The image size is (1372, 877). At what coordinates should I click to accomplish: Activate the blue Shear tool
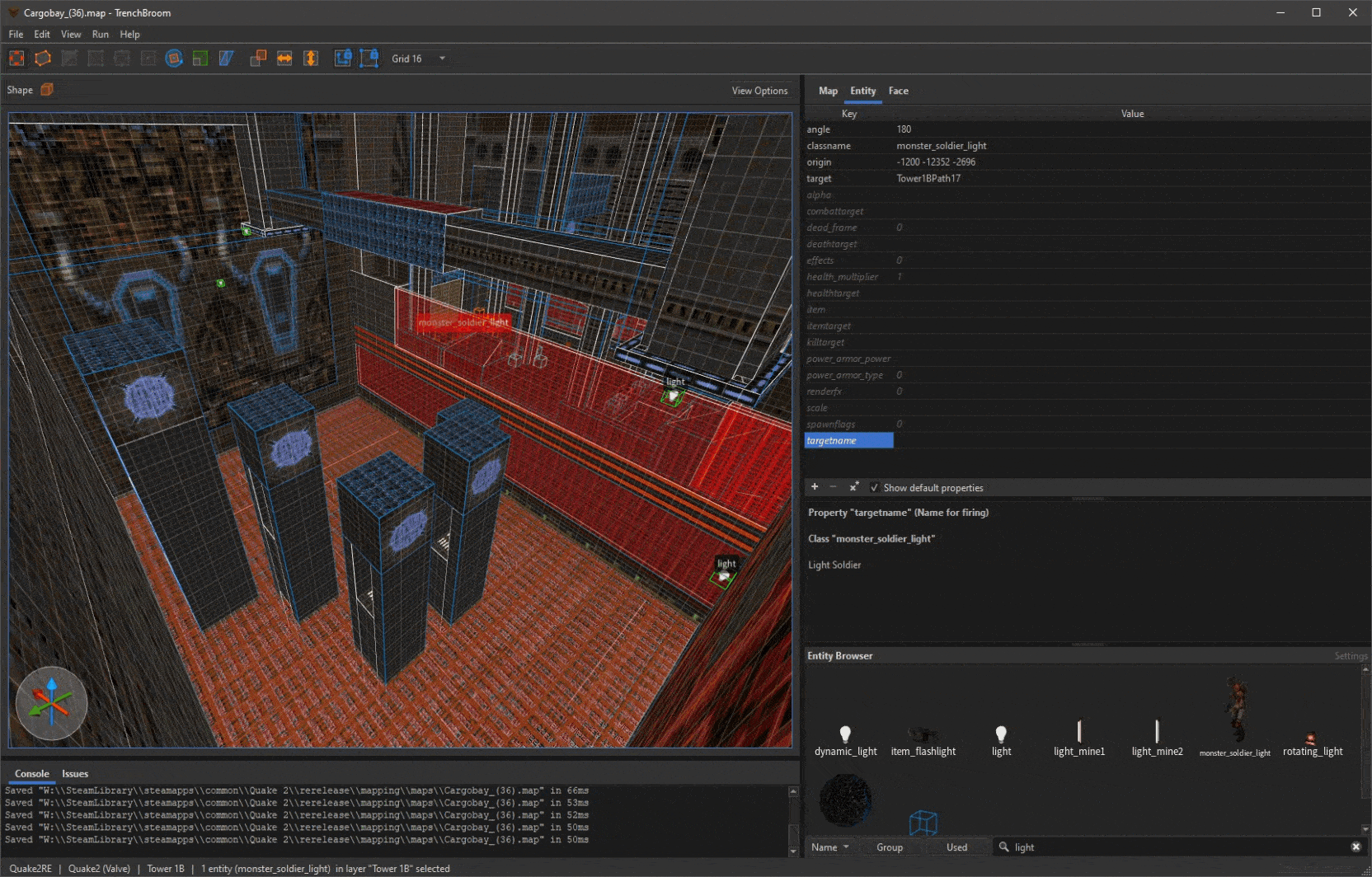click(x=227, y=59)
